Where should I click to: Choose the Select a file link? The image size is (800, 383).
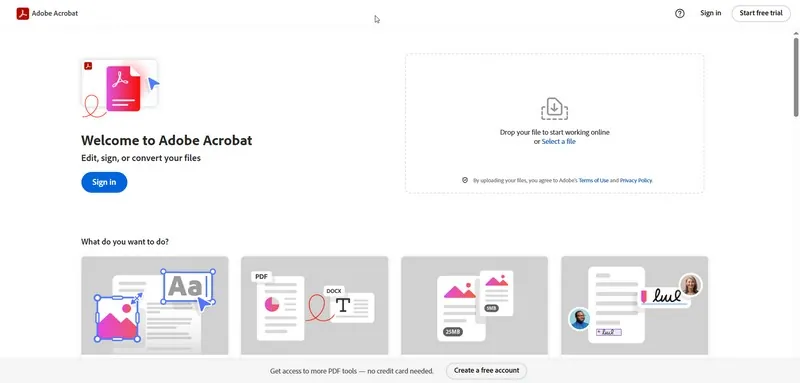(559, 142)
